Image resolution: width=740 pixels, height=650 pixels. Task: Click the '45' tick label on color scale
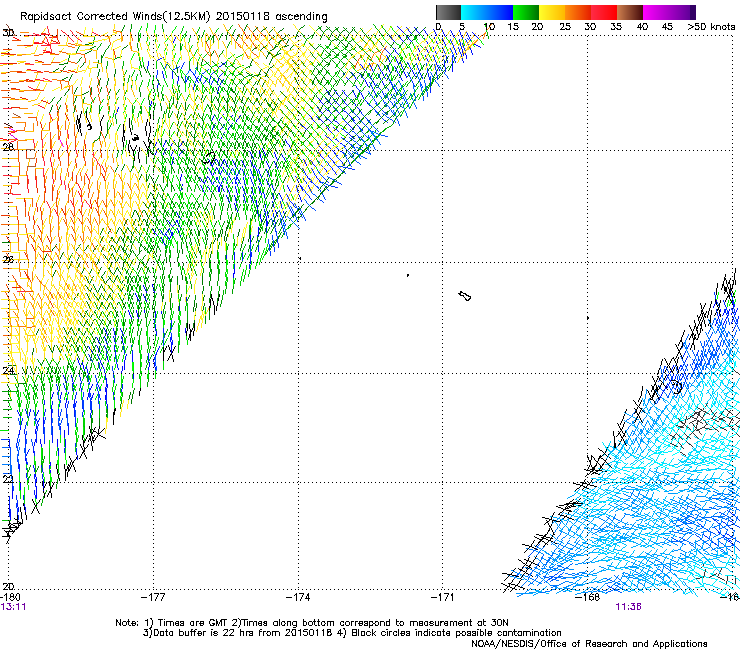click(x=667, y=27)
